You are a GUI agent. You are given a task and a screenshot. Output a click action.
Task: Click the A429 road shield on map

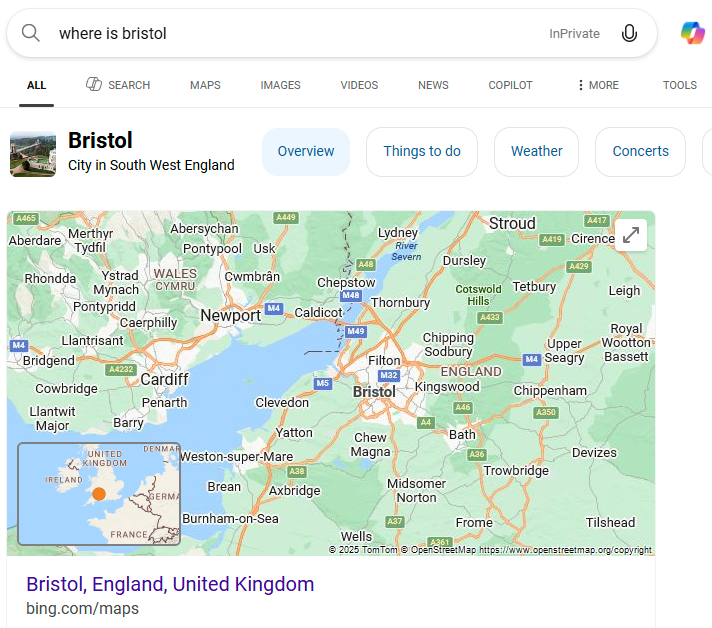pyautogui.click(x=579, y=266)
